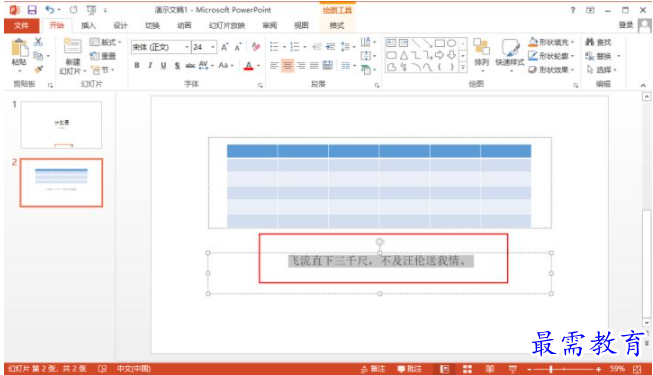
Task: Click the 备注 Notes button
Action: [373, 369]
